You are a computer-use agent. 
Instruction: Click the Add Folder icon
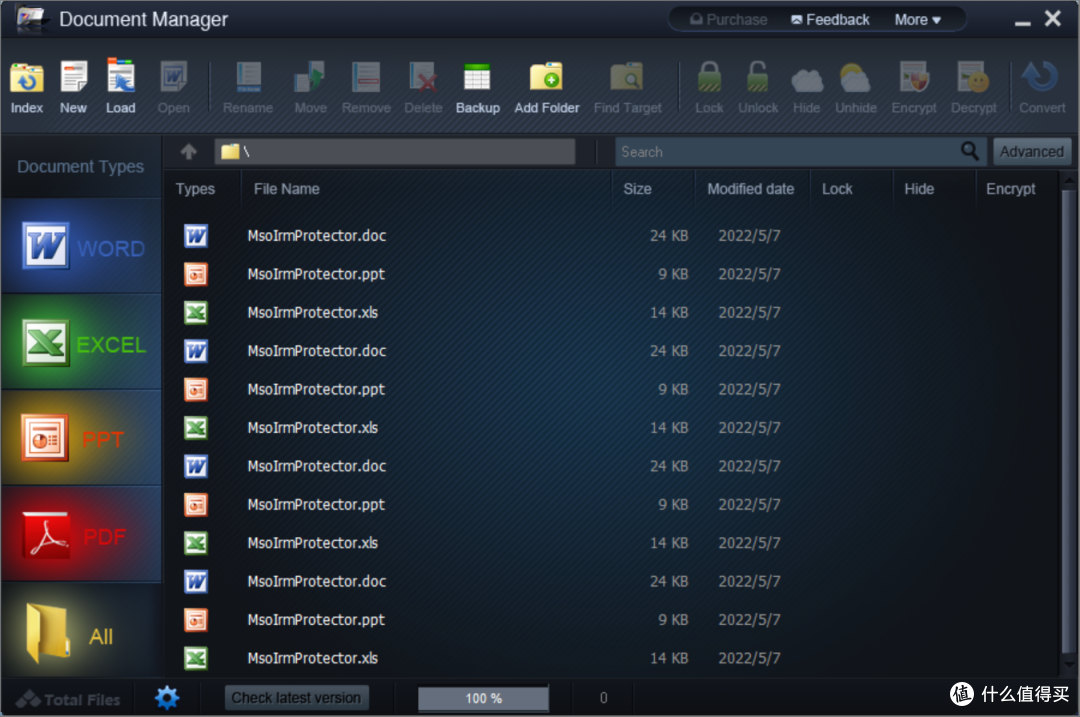tap(546, 86)
